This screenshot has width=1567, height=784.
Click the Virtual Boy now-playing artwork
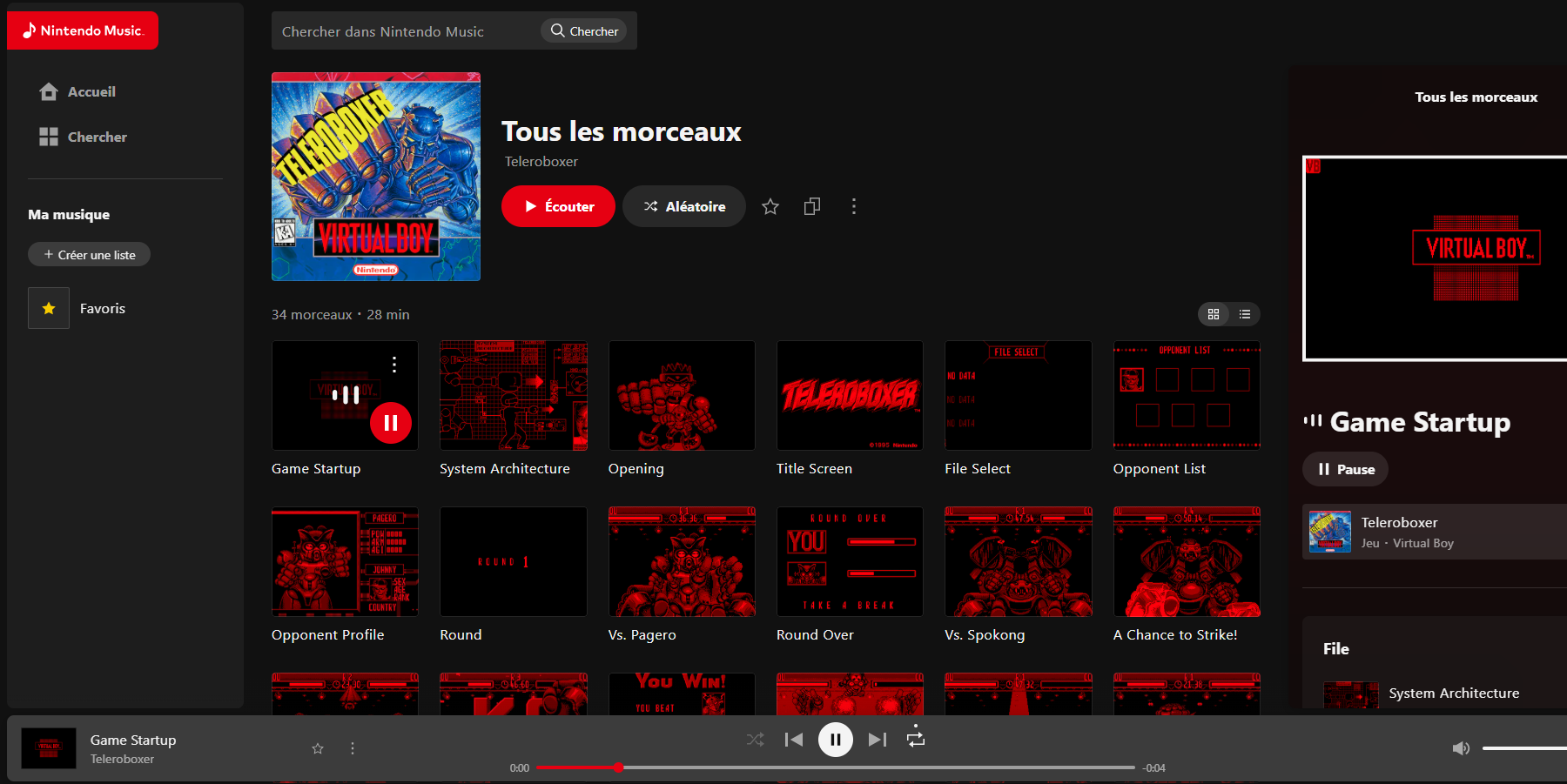click(x=1435, y=258)
